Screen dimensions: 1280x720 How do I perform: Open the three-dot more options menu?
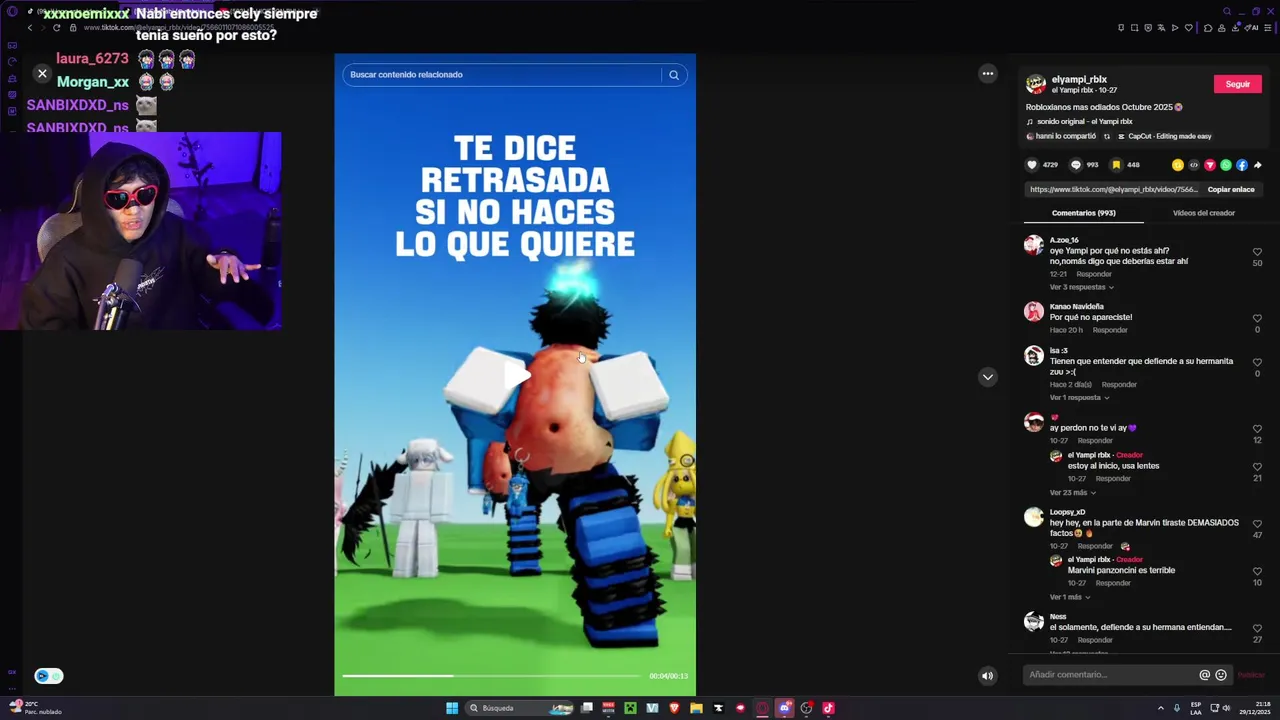pos(988,73)
